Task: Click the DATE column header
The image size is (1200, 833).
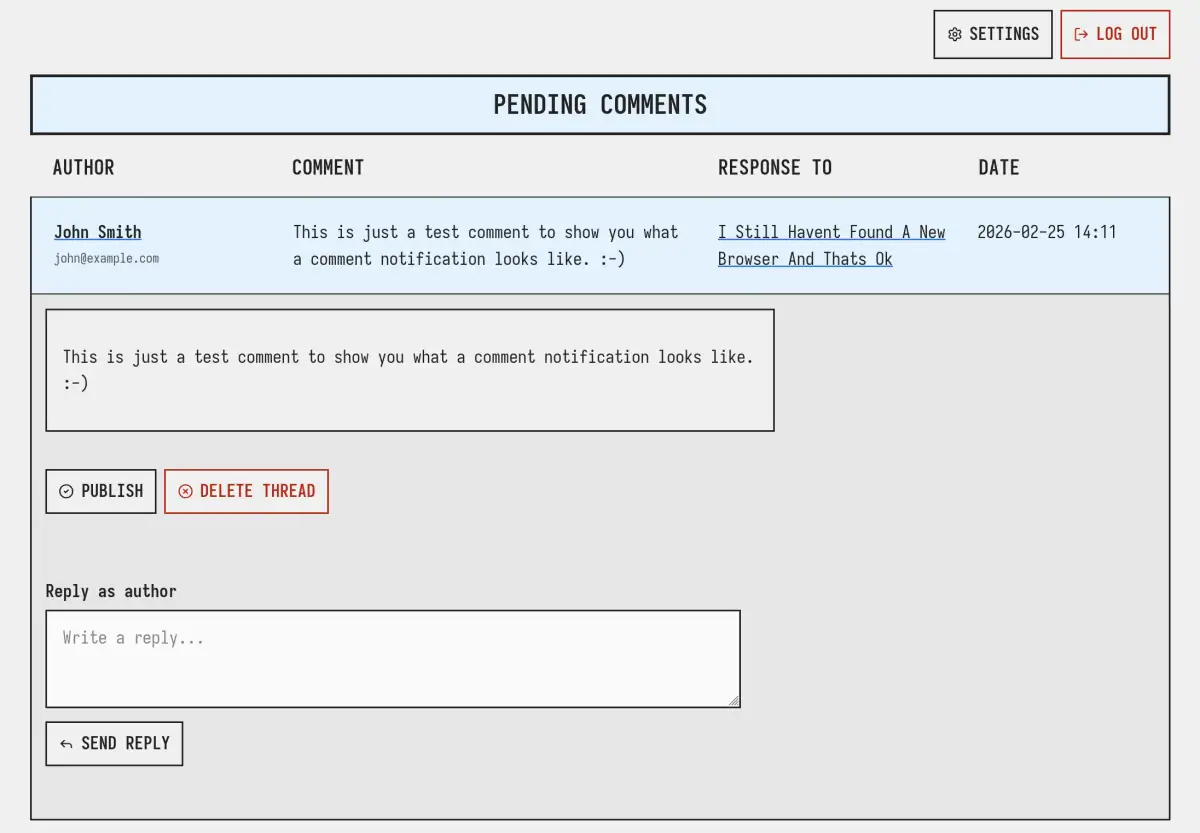Action: coord(998,167)
